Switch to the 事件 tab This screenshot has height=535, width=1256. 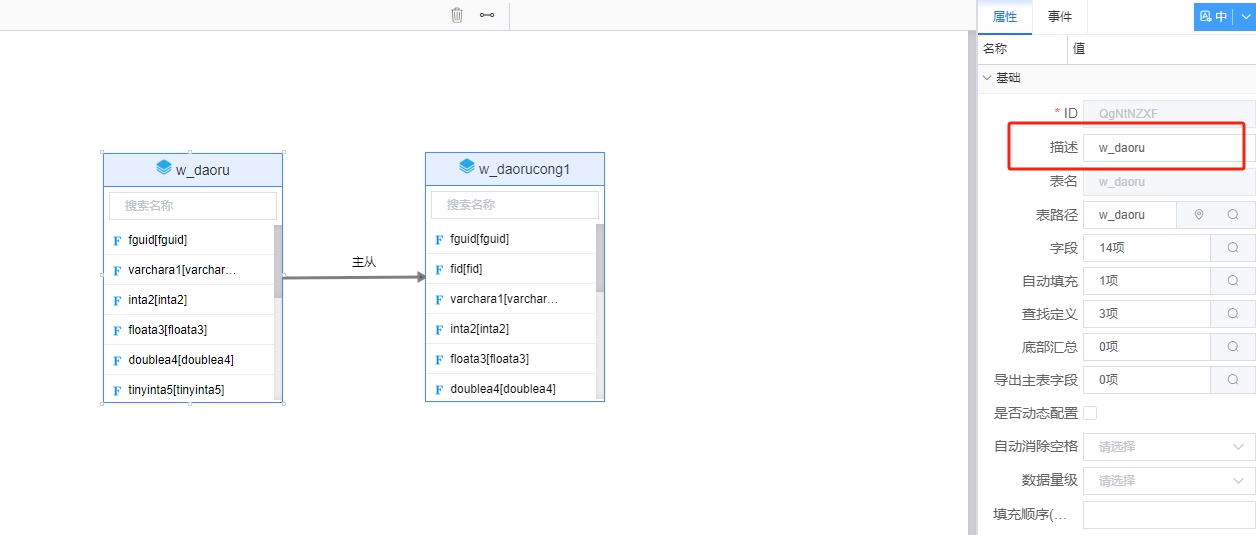[x=1060, y=17]
